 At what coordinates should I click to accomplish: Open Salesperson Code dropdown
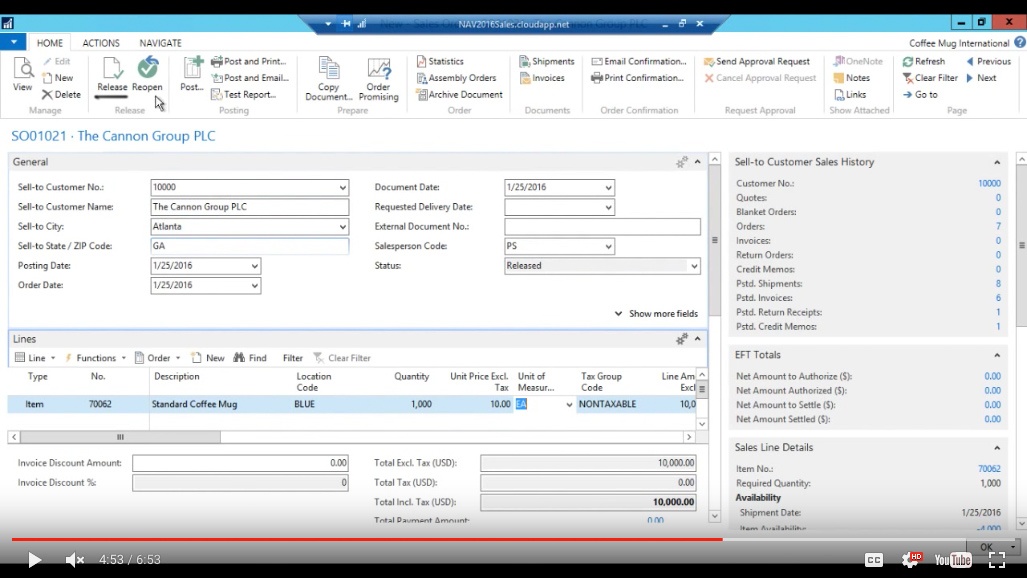coord(608,246)
